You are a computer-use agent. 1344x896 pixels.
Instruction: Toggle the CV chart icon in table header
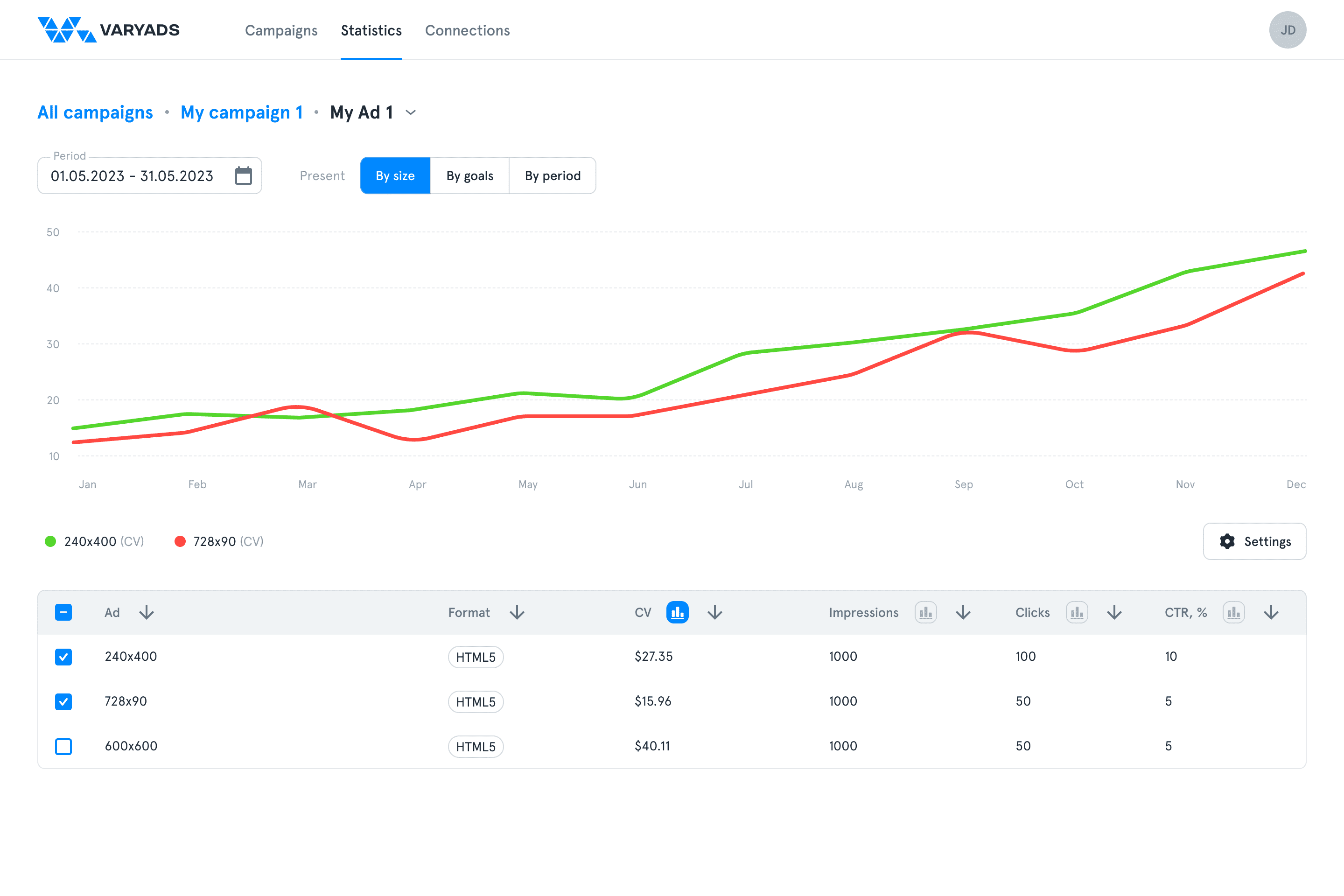677,613
